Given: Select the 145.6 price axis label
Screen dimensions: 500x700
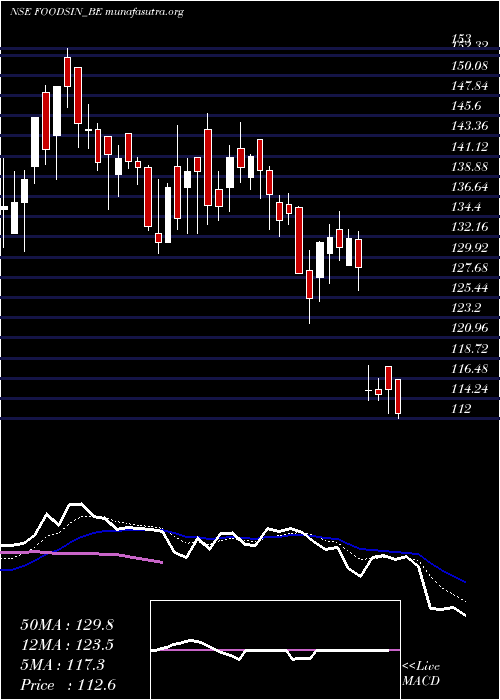Looking at the screenshot, I should tap(466, 106).
